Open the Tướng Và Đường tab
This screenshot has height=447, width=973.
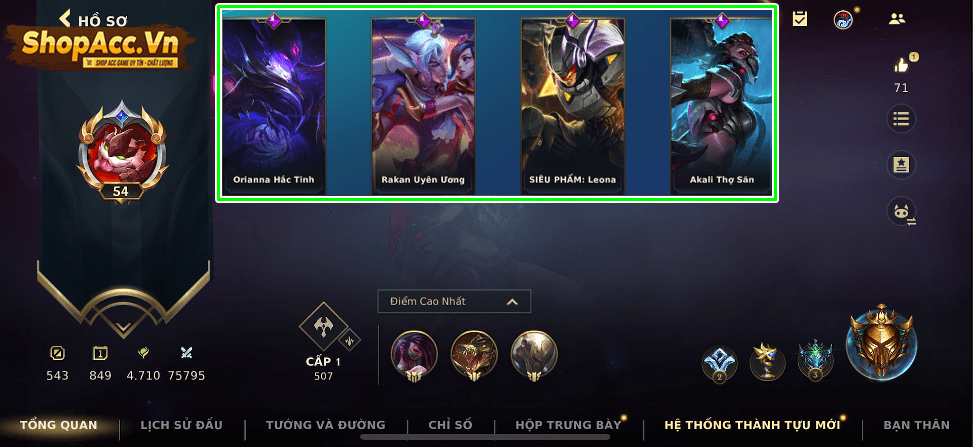[x=326, y=425]
